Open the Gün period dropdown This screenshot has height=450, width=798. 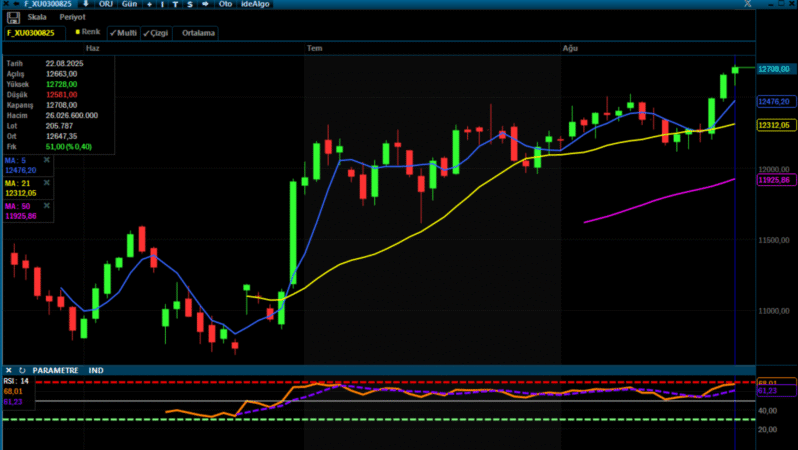pos(130,4)
